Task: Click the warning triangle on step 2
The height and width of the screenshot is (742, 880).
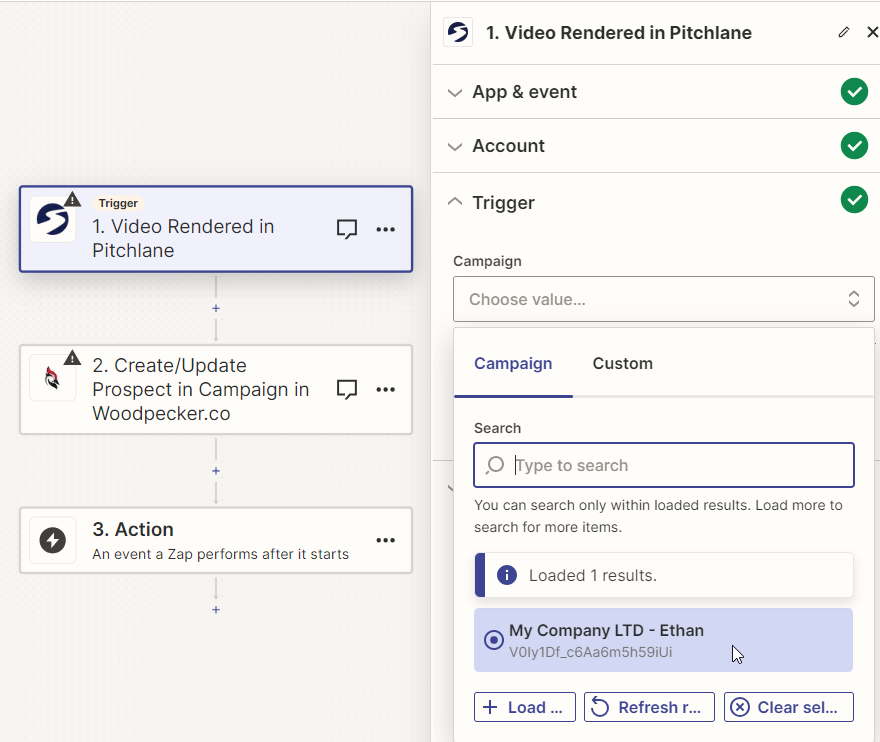Action: [72, 358]
